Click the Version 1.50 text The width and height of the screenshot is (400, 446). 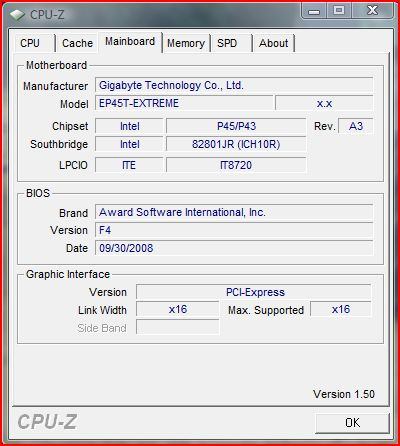coord(344,394)
